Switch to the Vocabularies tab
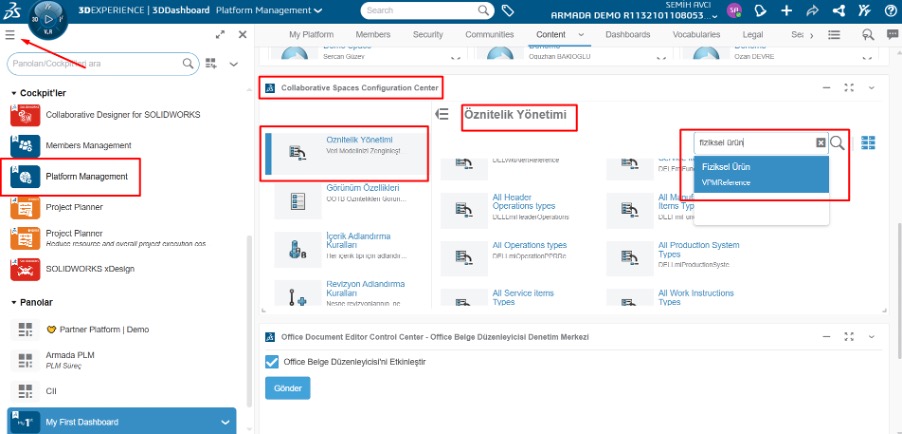This screenshot has height=434, width=902. 696,35
